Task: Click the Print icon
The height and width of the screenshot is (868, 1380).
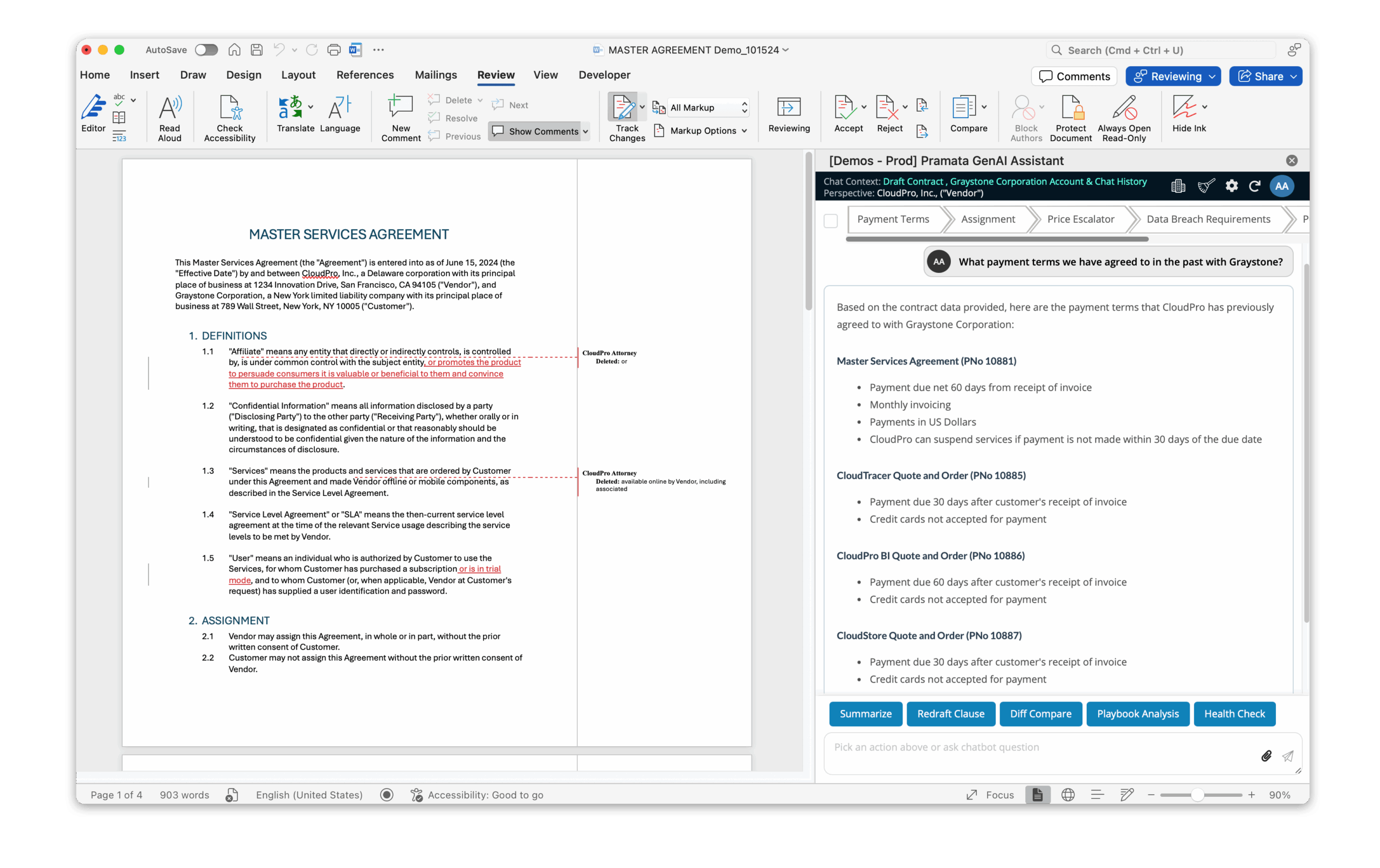Action: [334, 50]
